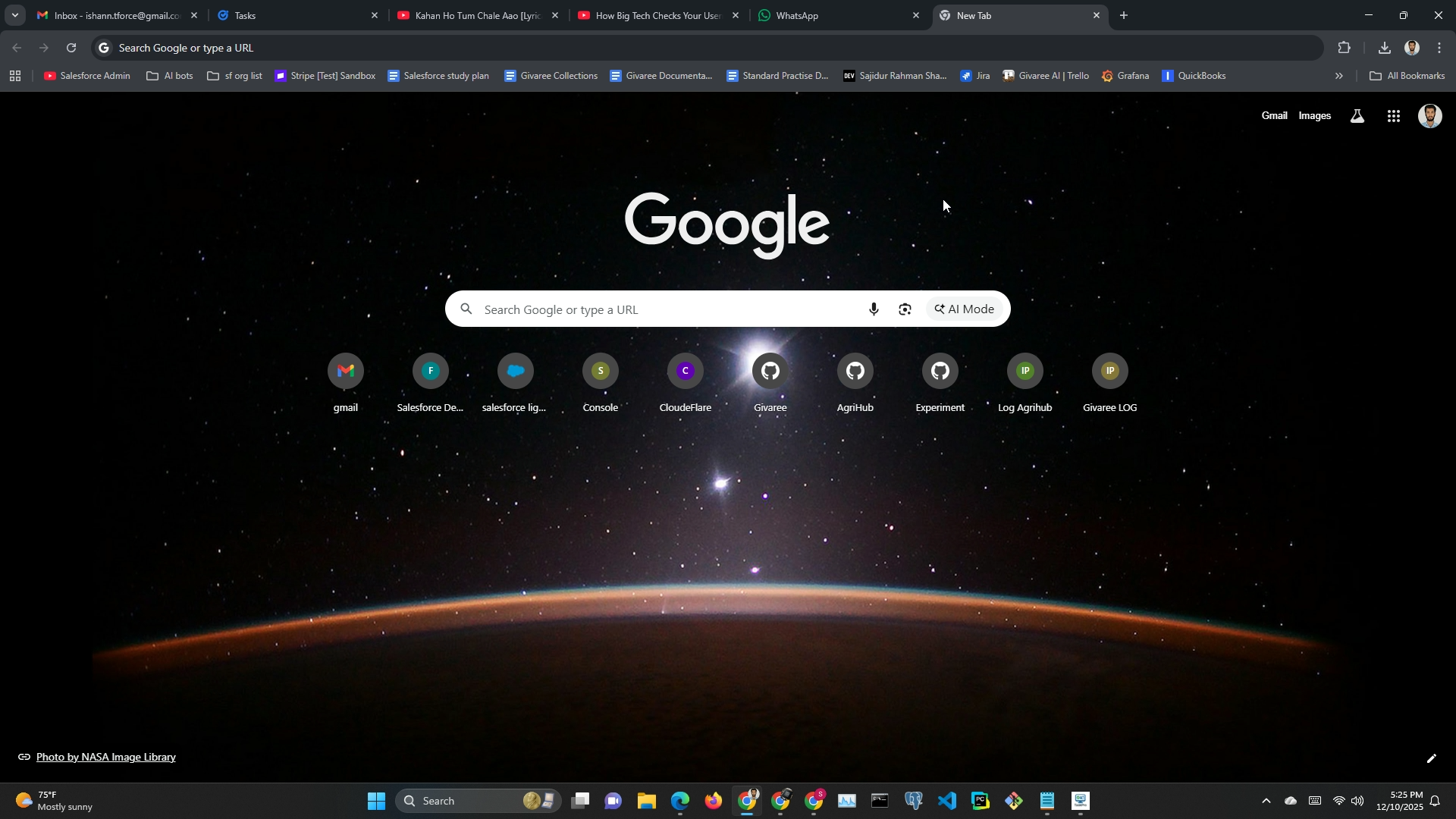
Task: Open Search Labs flask icon
Action: click(x=1357, y=116)
